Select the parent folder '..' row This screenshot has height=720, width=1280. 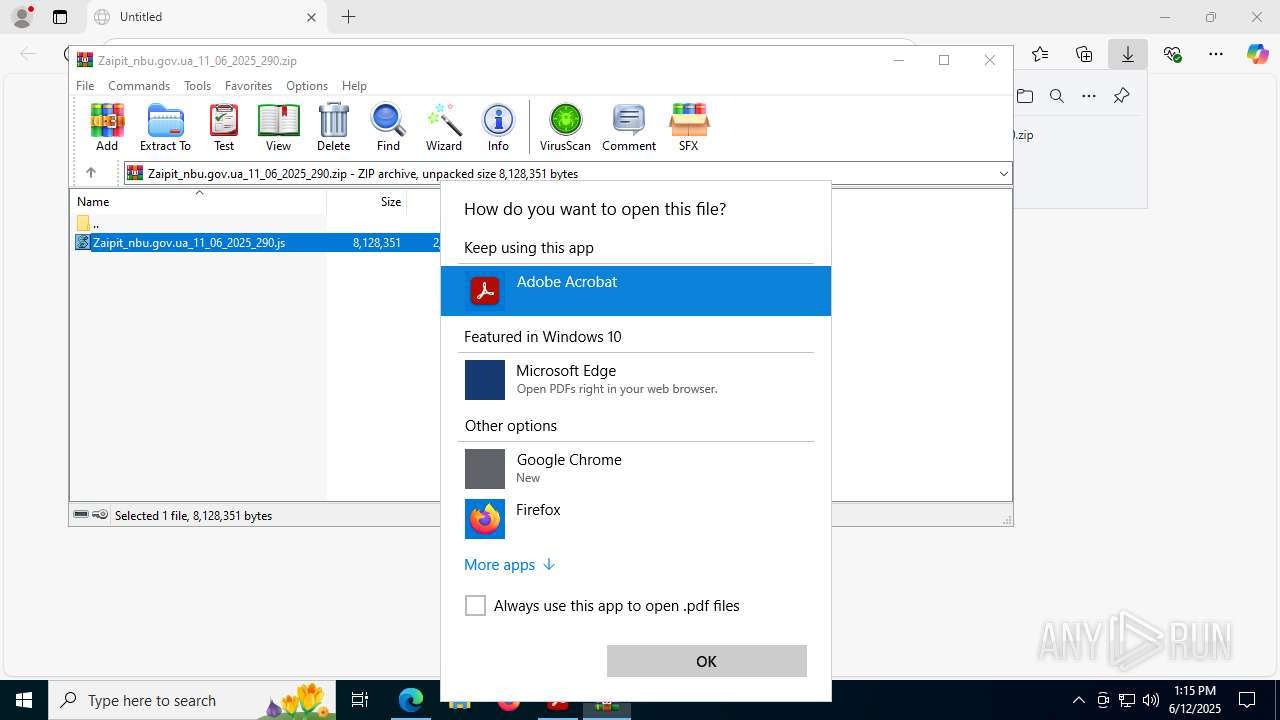pos(96,223)
